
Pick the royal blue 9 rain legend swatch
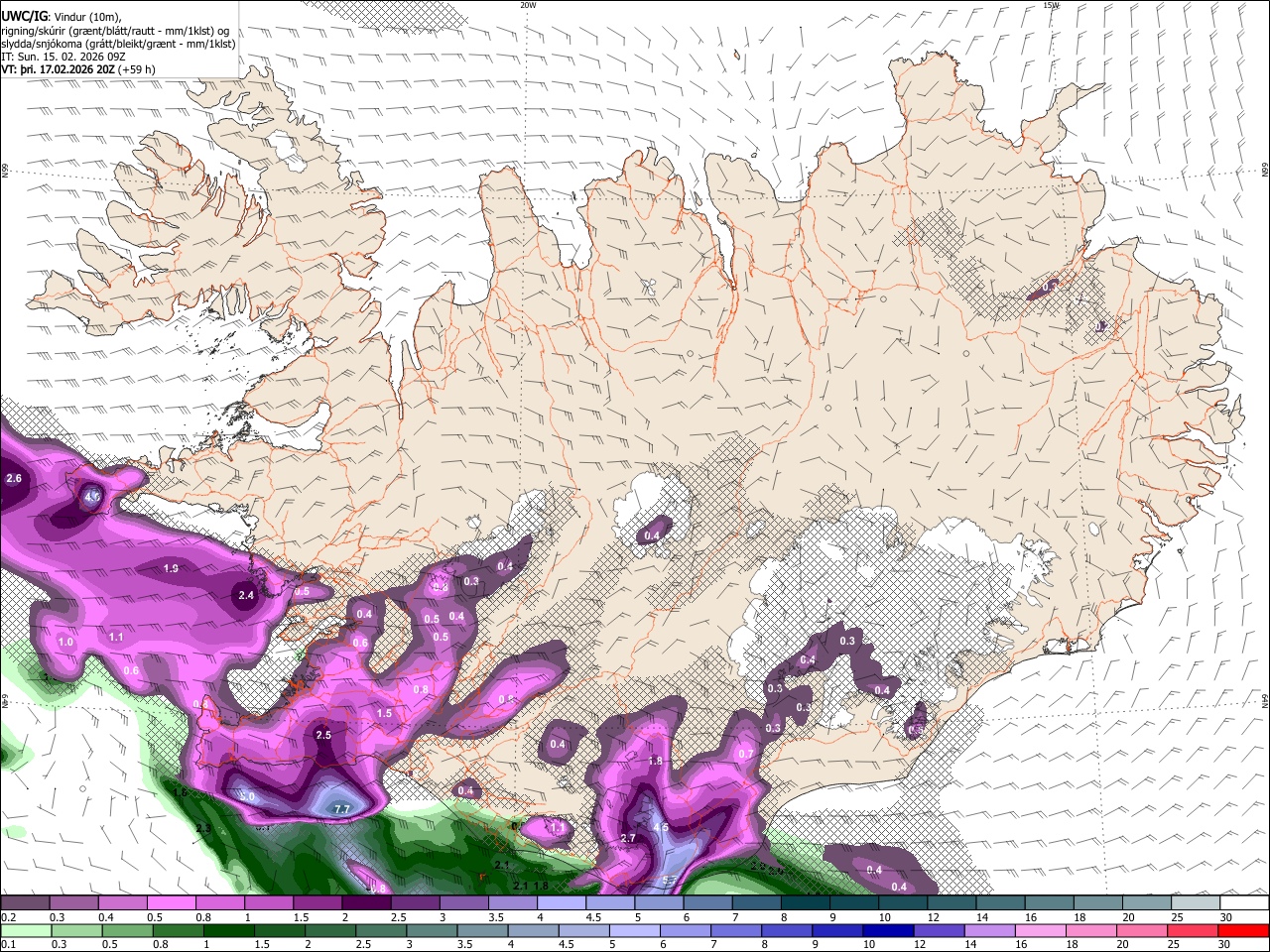click(x=838, y=930)
